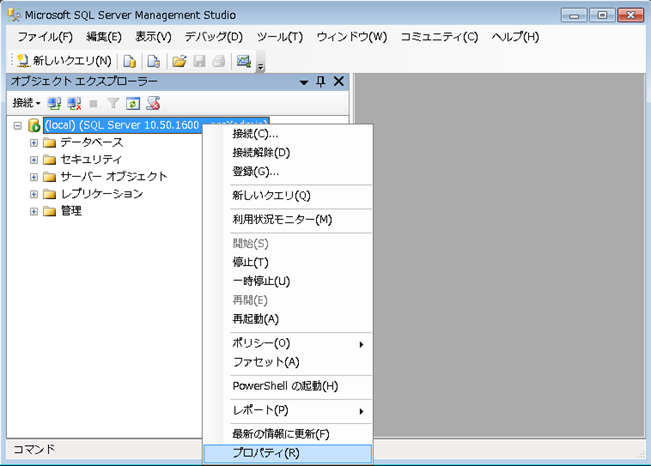Open the ヘルプ(H) menu
Screen dimensions: 651x466
515,37
